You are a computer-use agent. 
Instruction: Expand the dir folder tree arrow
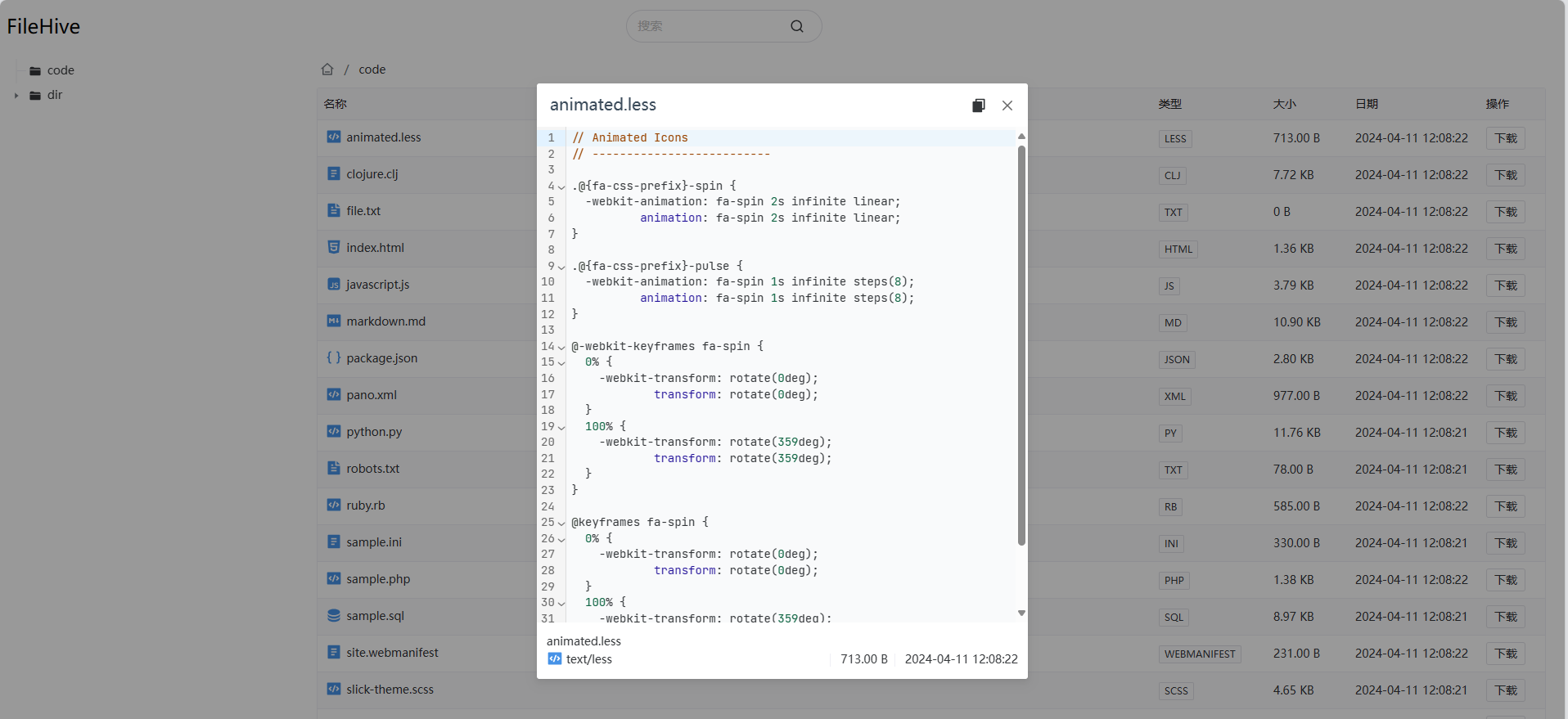[16, 96]
